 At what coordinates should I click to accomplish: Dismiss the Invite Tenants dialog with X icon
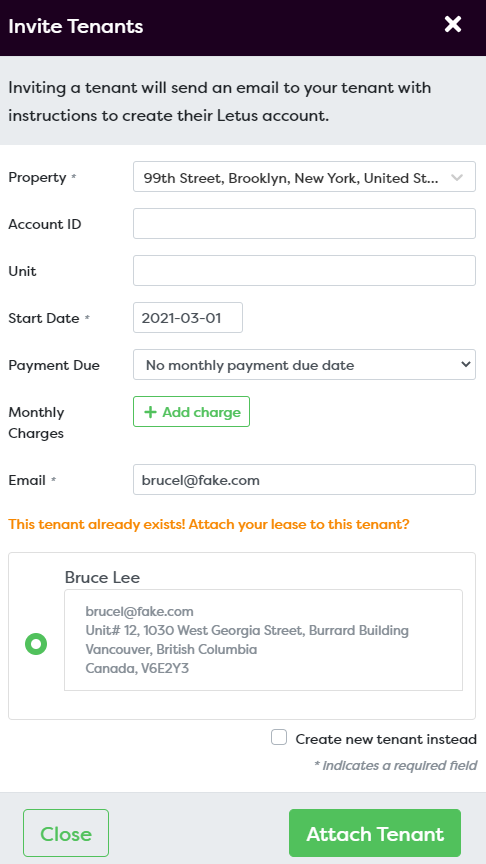(452, 24)
